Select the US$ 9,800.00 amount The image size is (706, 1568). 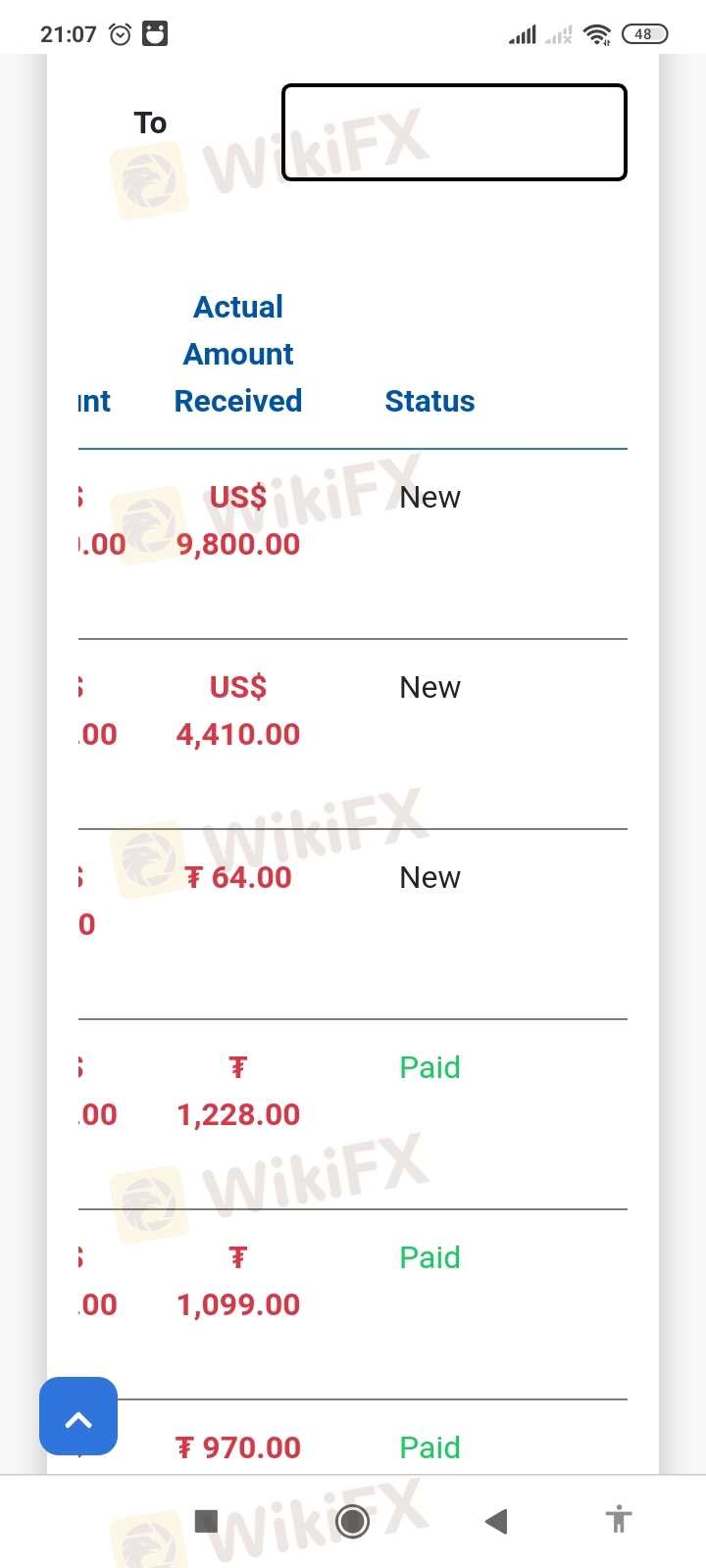pyautogui.click(x=238, y=520)
